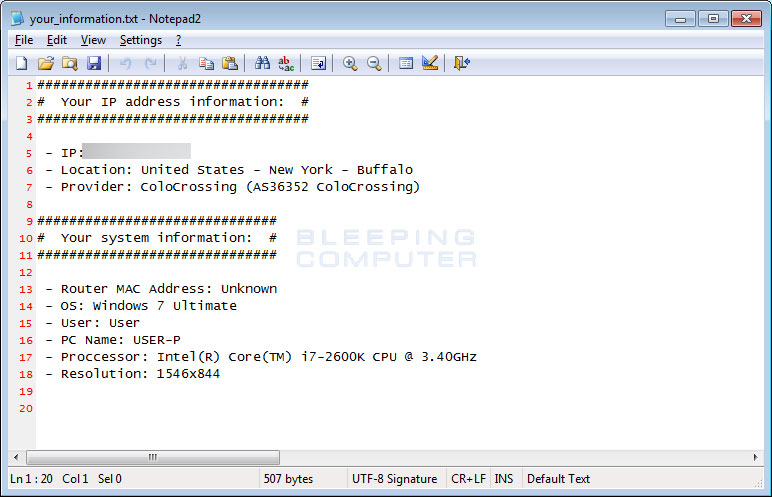772x497 pixels.
Task: Click the CR+LF line ending field
Action: [468, 479]
